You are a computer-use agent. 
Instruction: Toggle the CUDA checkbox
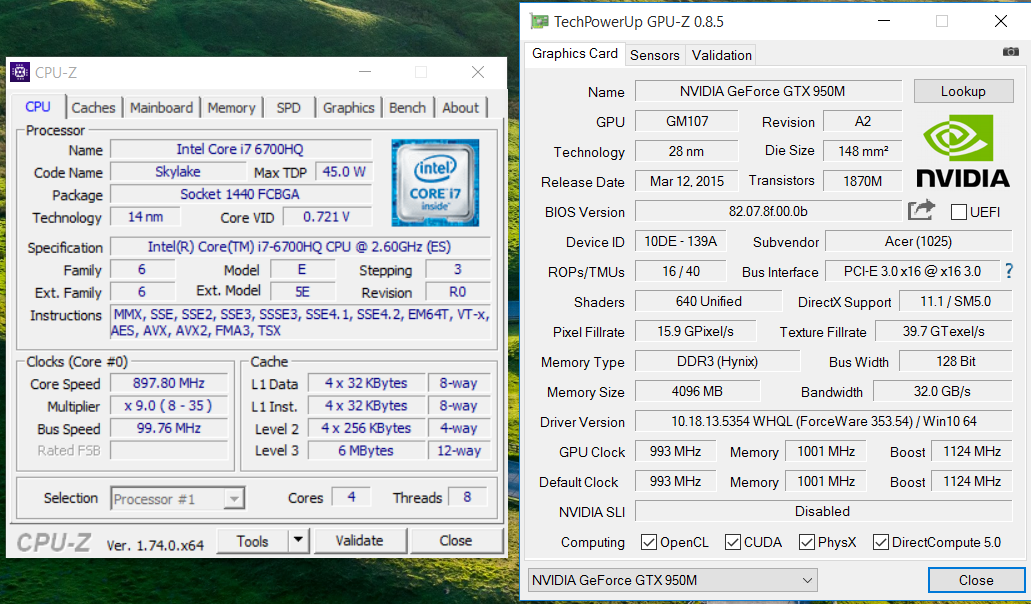(x=732, y=542)
